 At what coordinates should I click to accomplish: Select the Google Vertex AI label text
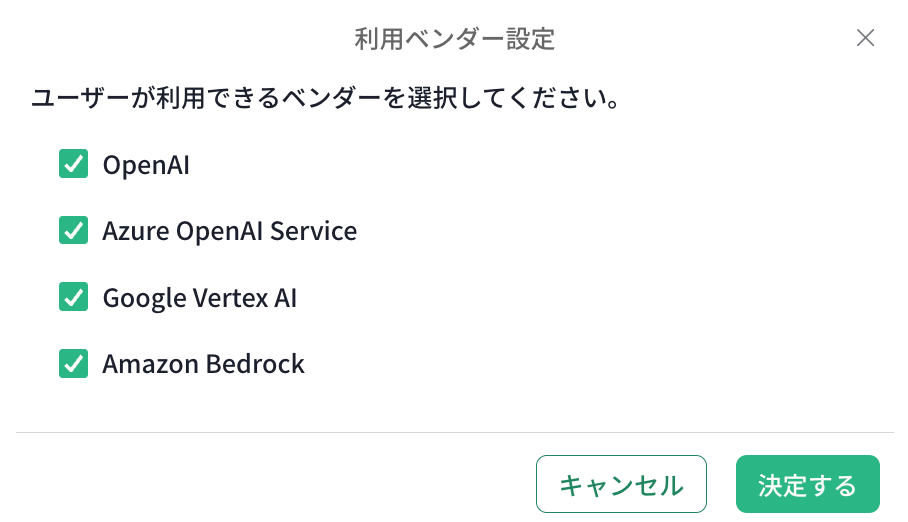tap(199, 298)
